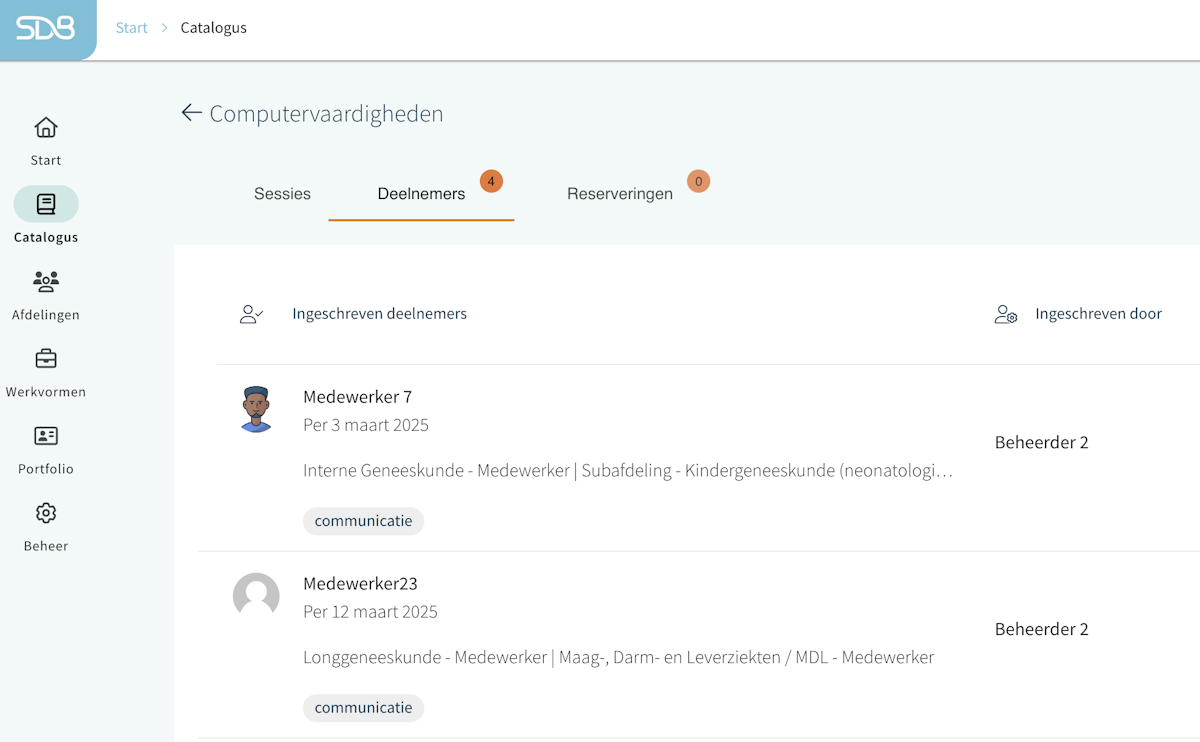Click the Catalogus breadcrumb
1200x742 pixels.
pyautogui.click(x=213, y=28)
